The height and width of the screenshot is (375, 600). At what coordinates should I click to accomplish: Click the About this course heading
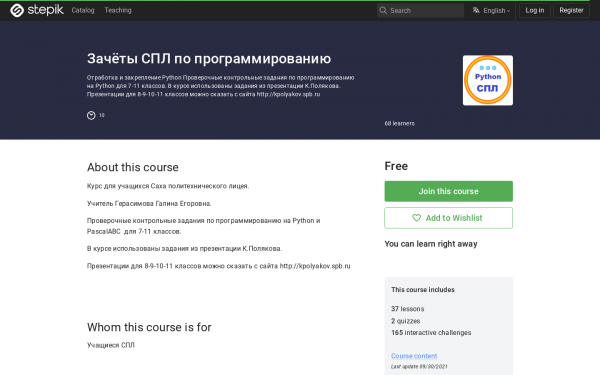[133, 167]
